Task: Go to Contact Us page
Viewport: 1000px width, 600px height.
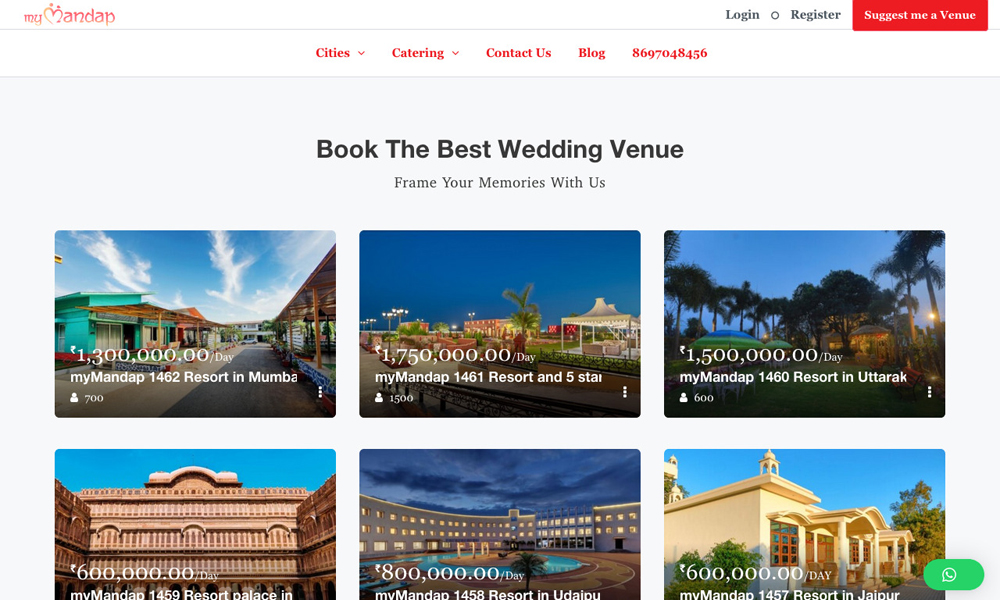Action: [x=518, y=53]
